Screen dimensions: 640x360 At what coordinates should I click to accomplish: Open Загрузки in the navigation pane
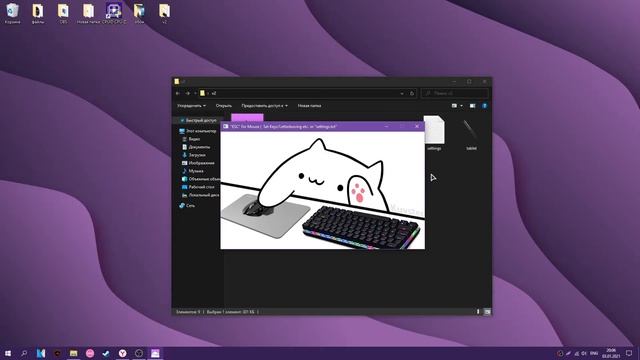(x=193, y=155)
